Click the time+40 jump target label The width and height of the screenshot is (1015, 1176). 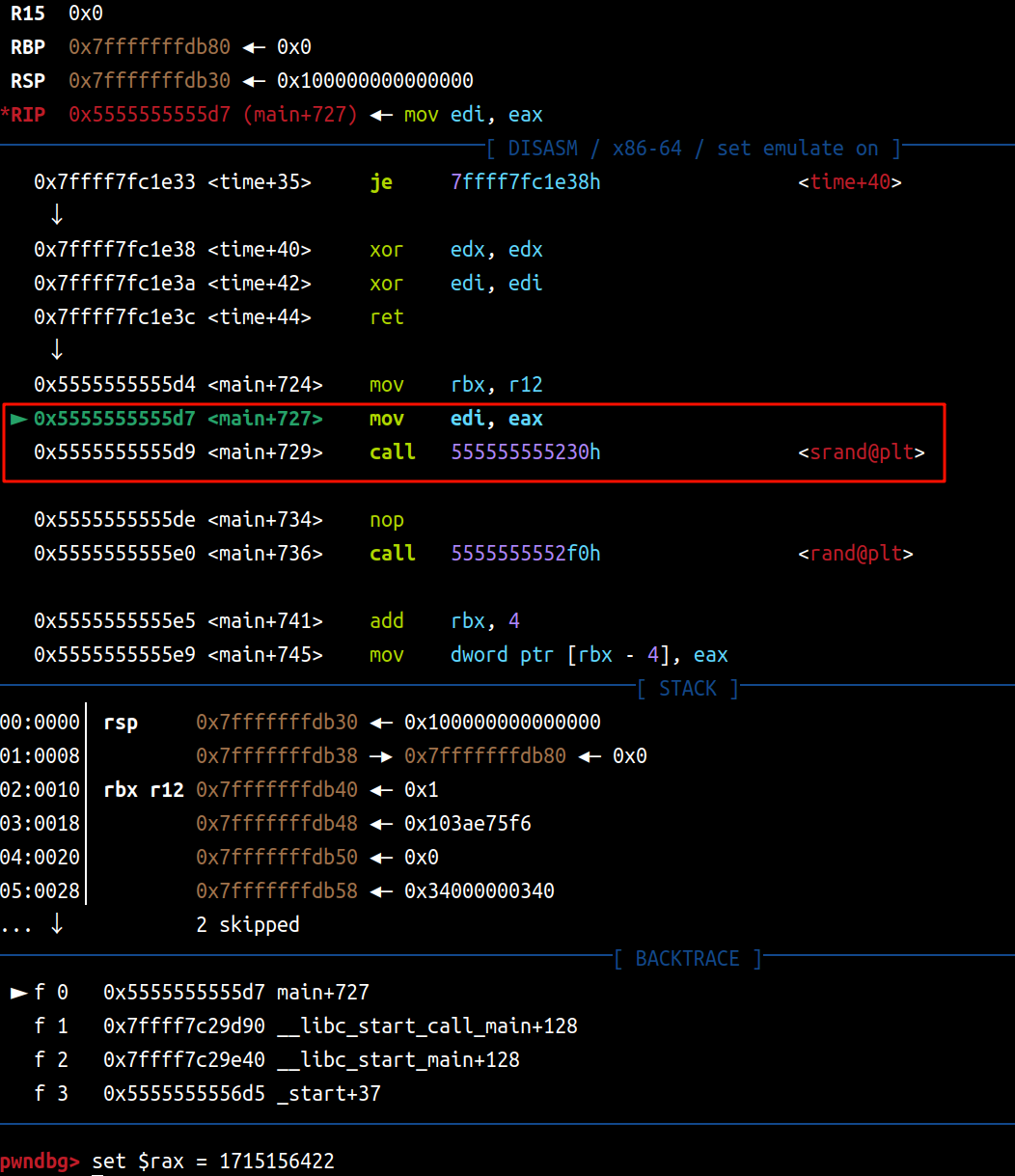tap(849, 182)
